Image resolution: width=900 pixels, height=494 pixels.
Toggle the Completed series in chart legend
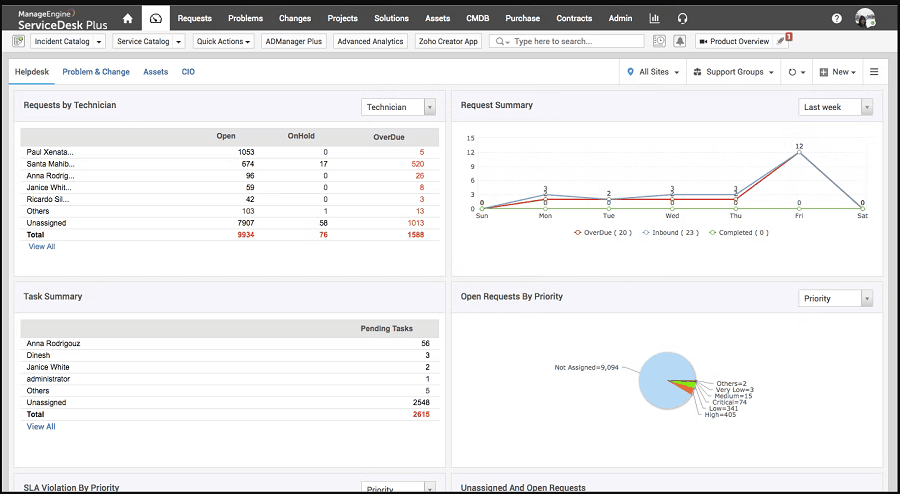click(x=738, y=232)
